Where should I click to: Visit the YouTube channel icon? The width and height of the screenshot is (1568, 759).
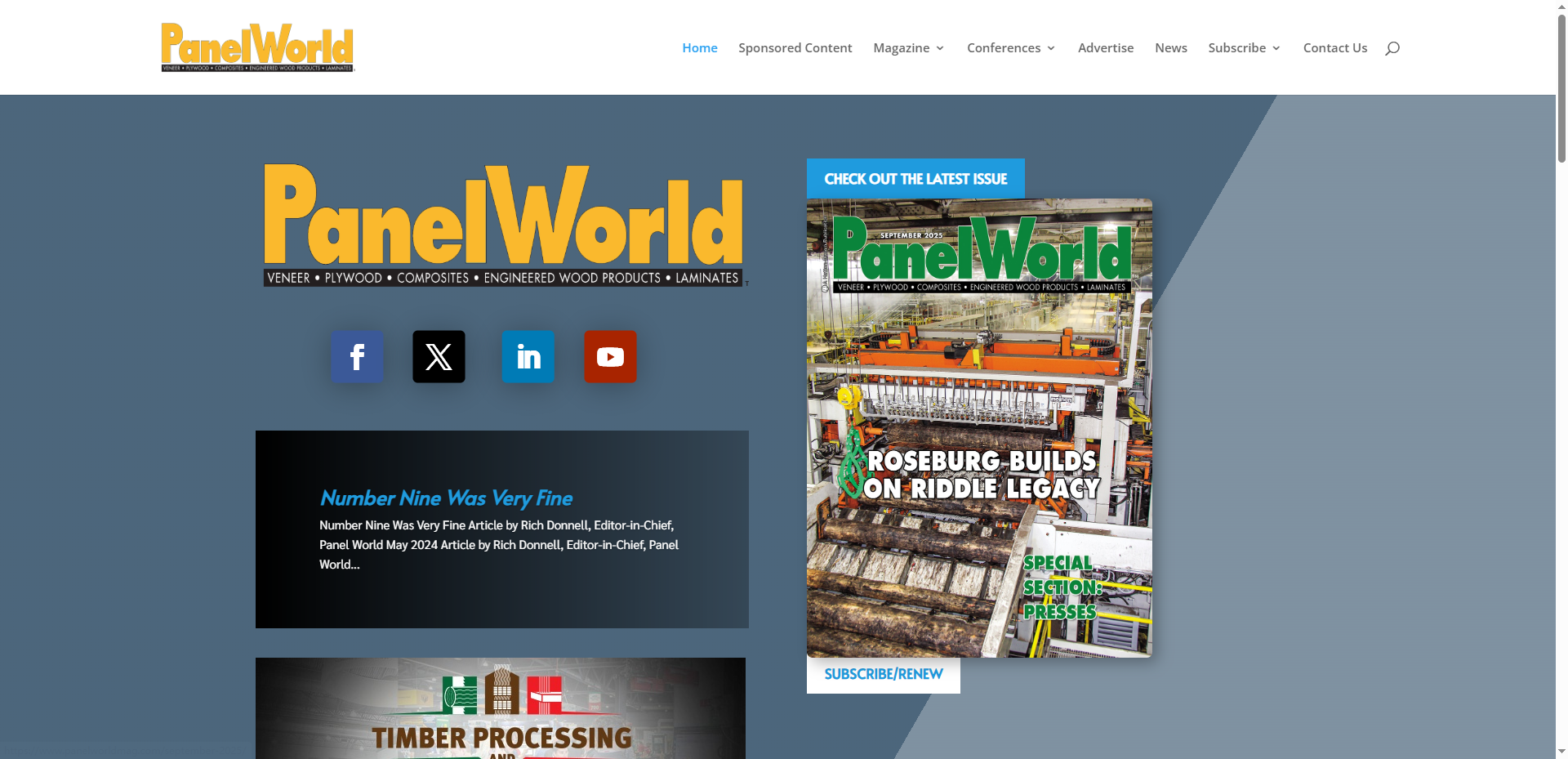[x=610, y=357]
